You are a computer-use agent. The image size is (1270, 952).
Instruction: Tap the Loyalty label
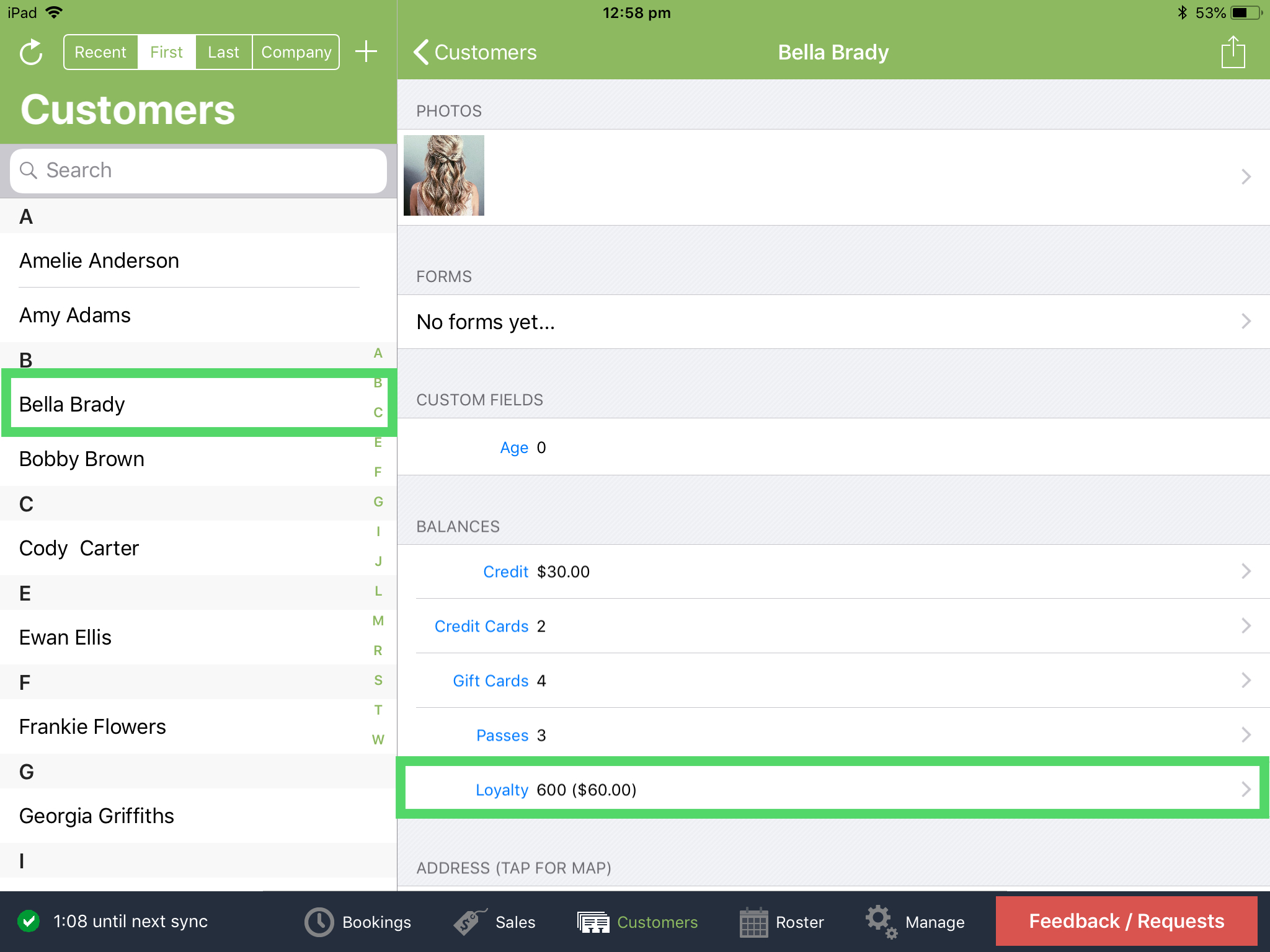coord(502,790)
